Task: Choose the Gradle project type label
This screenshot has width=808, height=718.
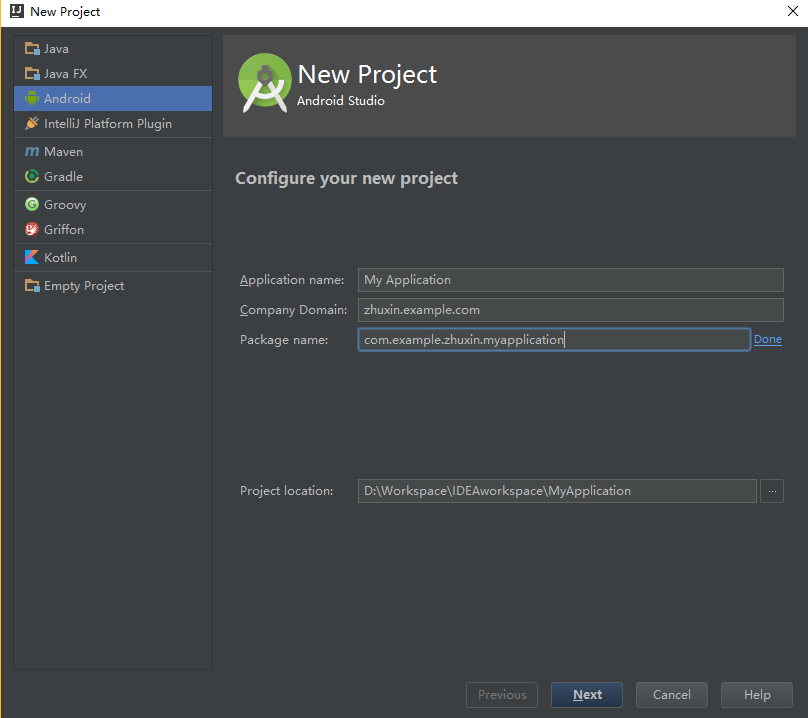Action: [x=63, y=176]
